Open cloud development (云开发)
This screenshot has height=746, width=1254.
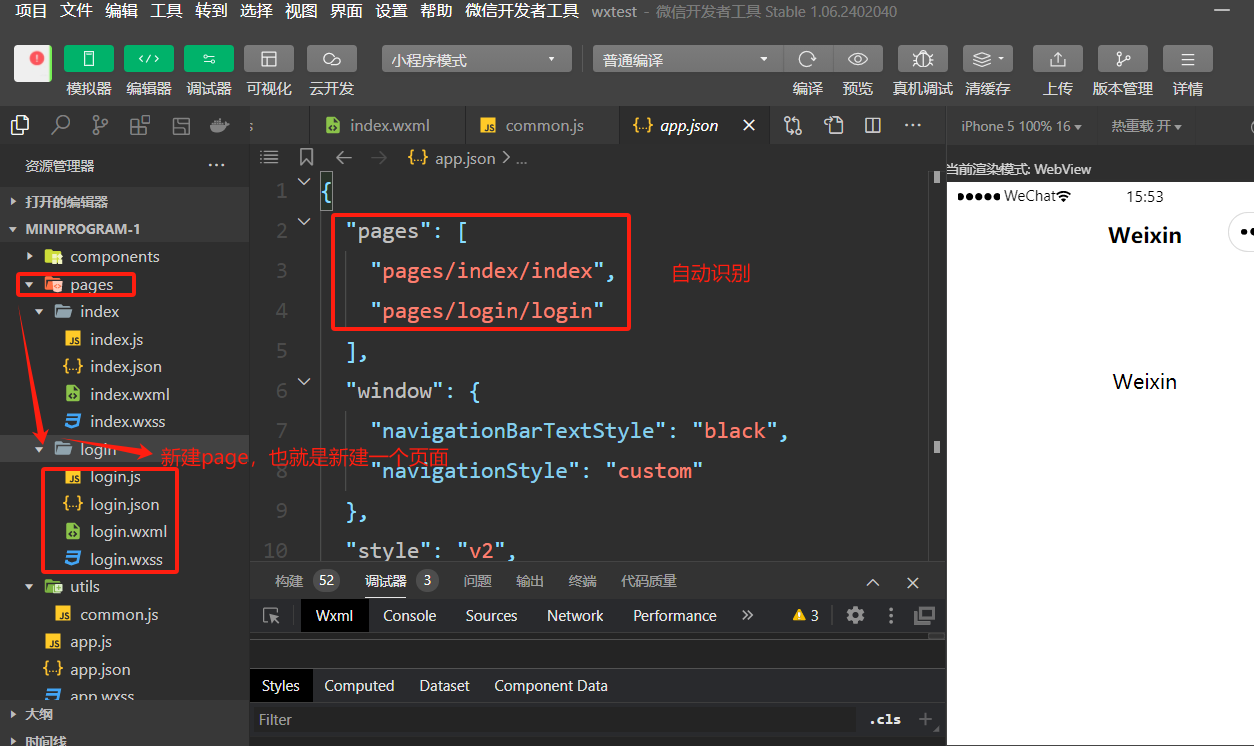pos(332,59)
